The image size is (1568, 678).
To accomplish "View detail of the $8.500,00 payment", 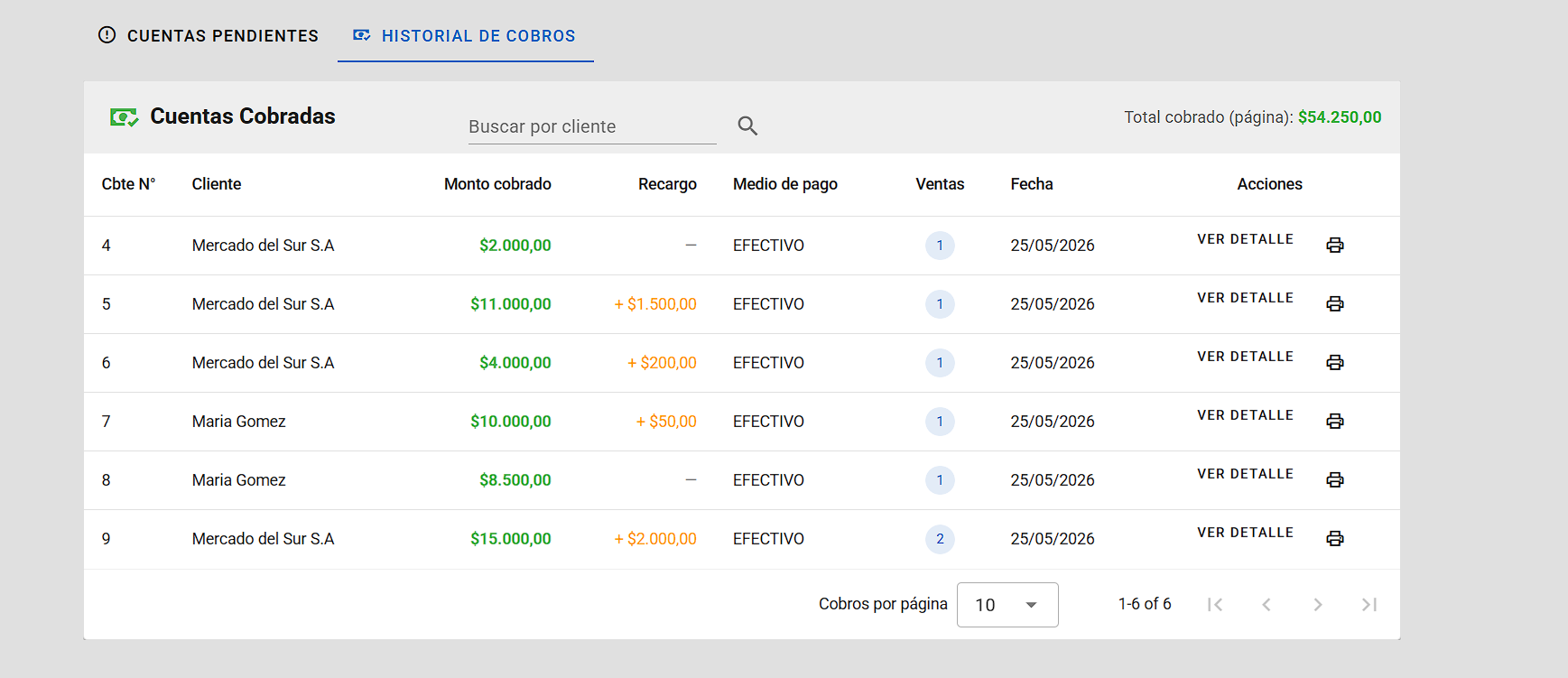I will pyautogui.click(x=1245, y=474).
